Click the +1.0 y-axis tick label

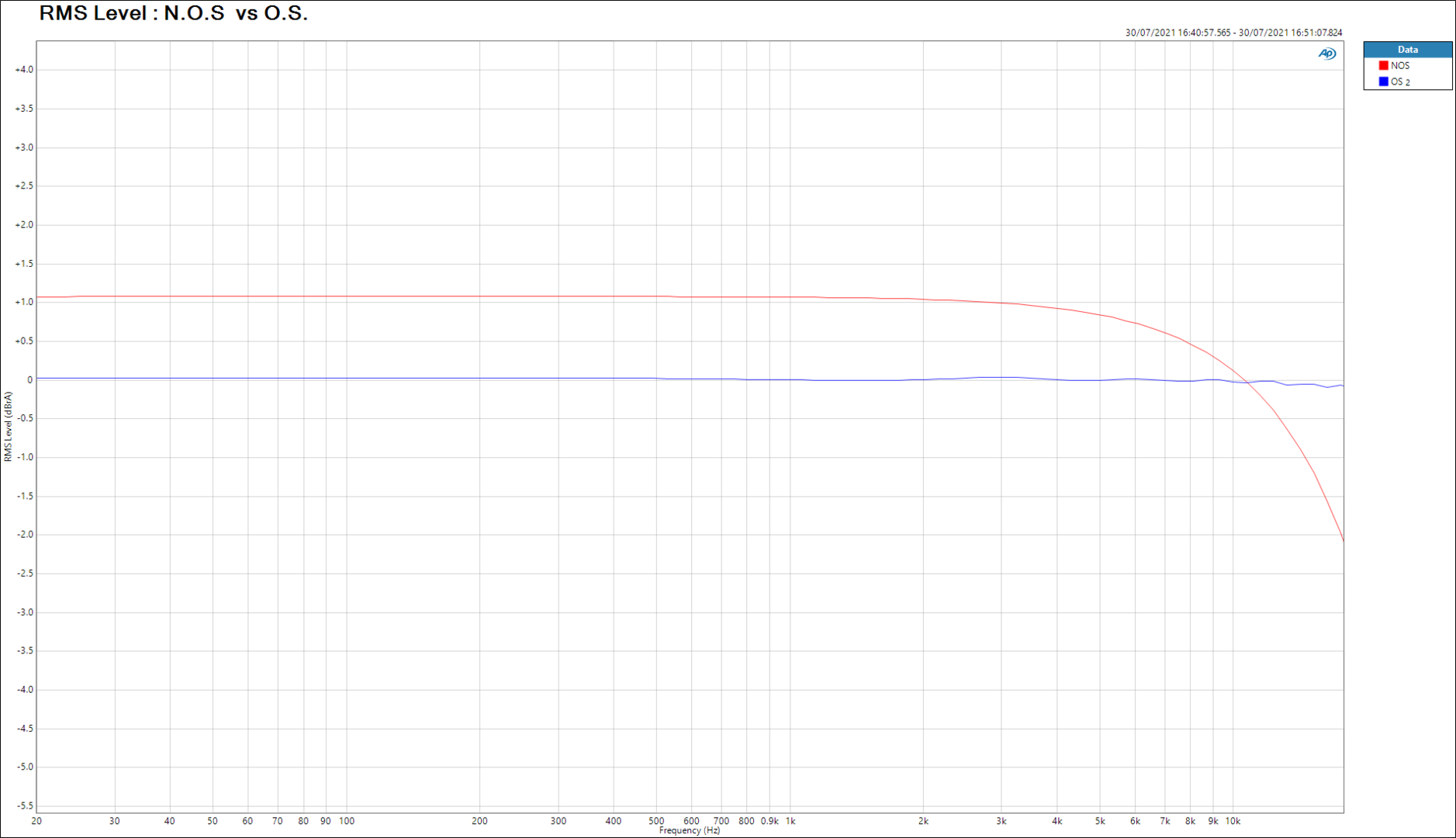[x=24, y=303]
